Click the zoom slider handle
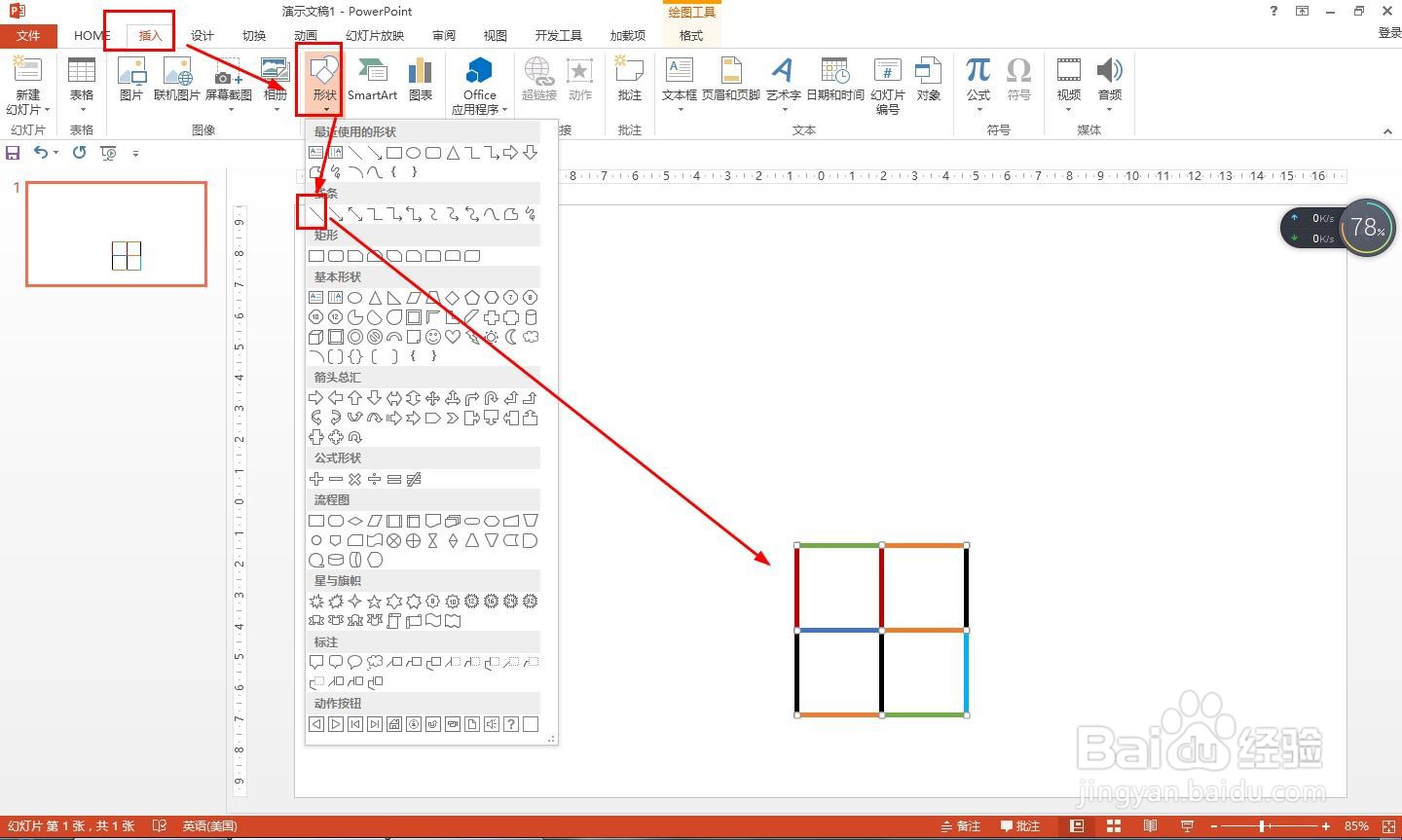Viewport: 1402px width, 840px height. [1263, 826]
